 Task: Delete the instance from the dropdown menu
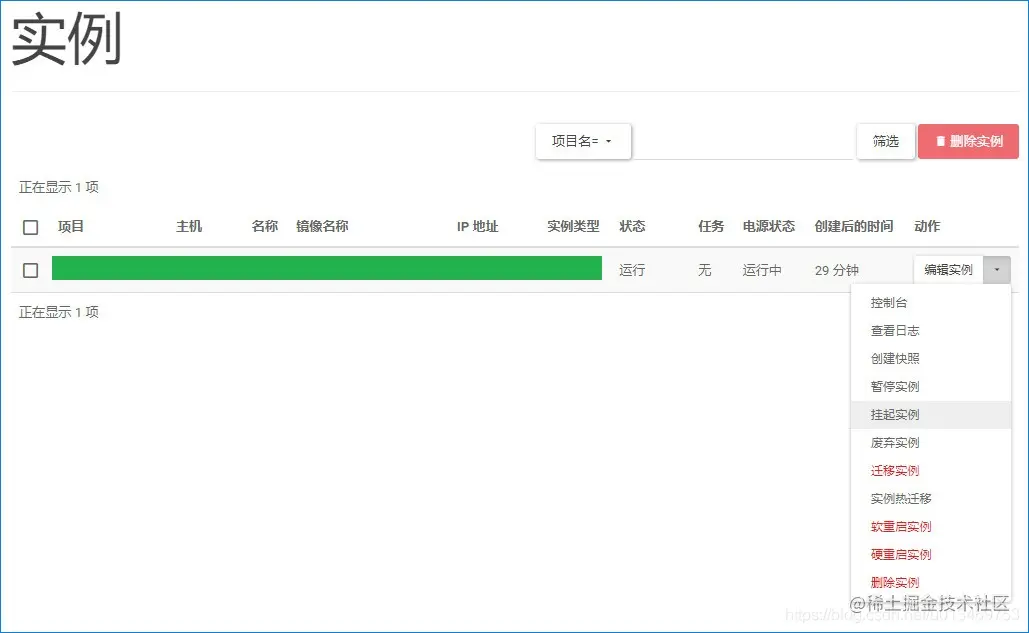(x=893, y=582)
